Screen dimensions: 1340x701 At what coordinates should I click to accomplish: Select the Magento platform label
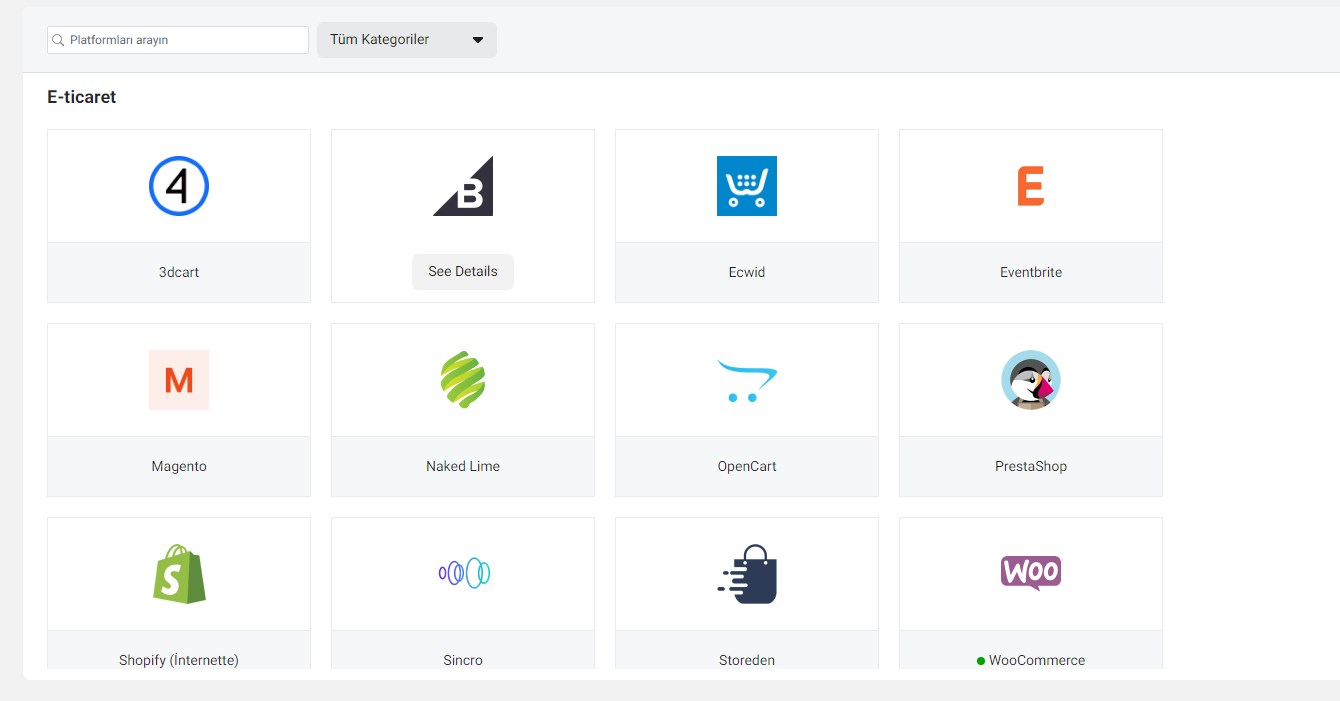[179, 466]
